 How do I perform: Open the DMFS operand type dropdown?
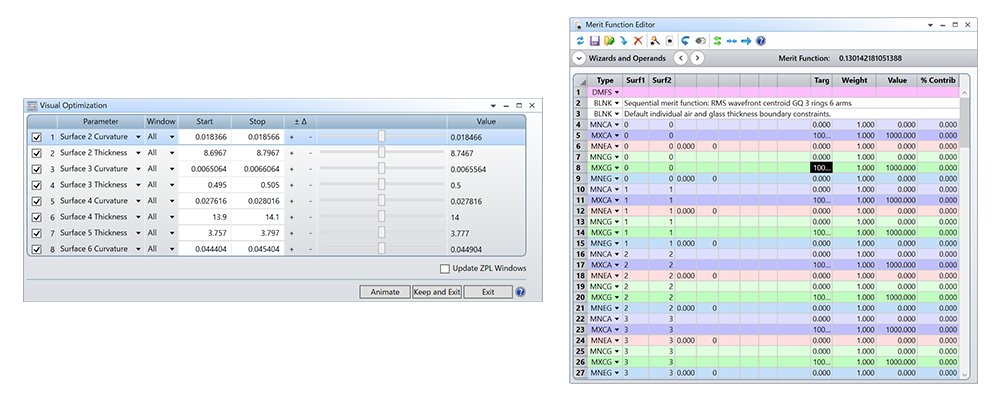click(617, 92)
